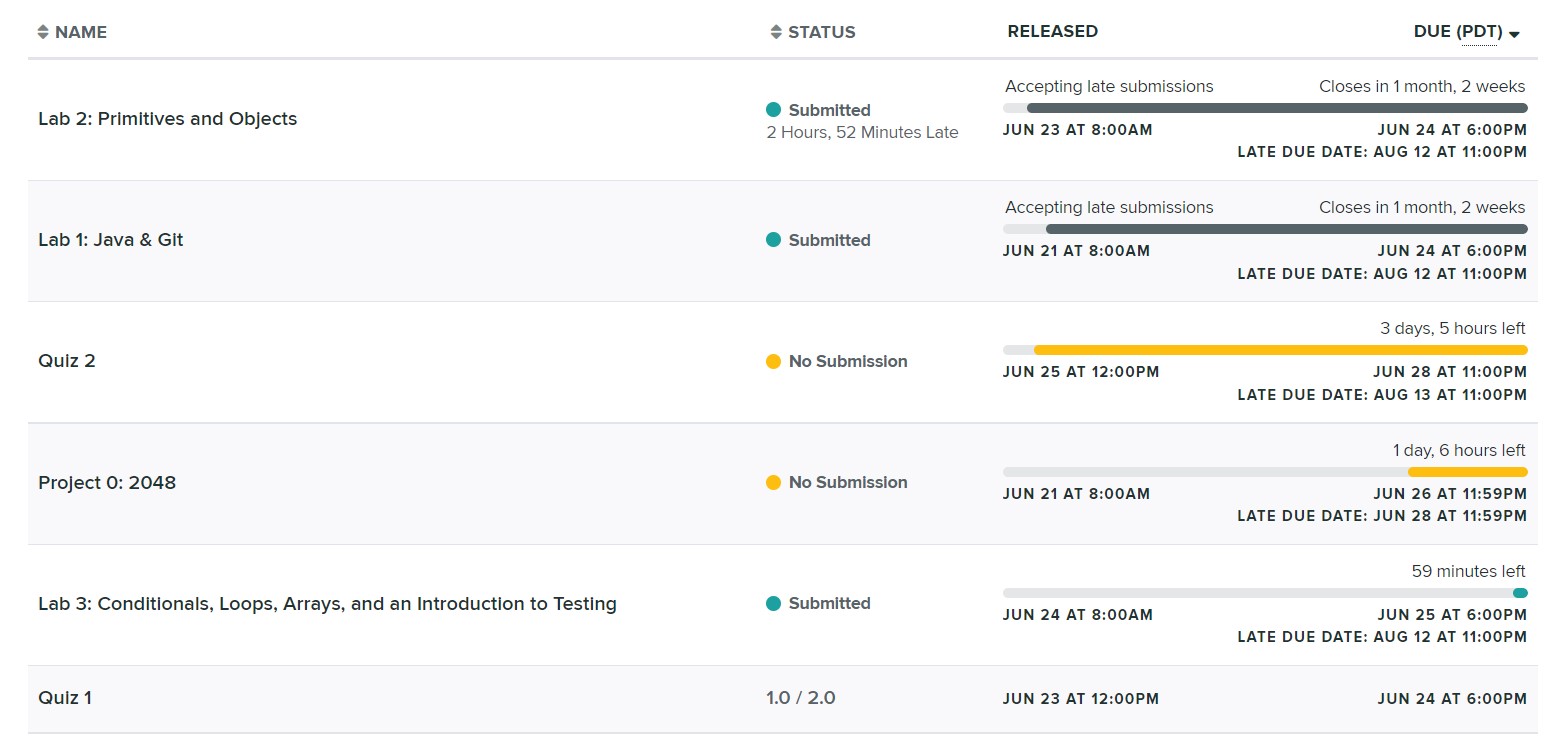This screenshot has width=1560, height=745.
Task: Open the Quiz 2 assignment
Action: [67, 361]
